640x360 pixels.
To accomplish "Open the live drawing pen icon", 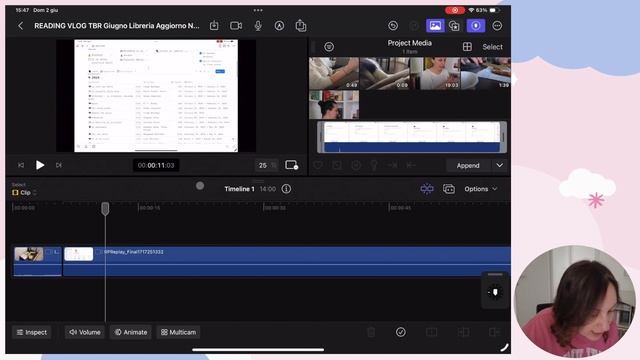I will pyautogui.click(x=279, y=26).
